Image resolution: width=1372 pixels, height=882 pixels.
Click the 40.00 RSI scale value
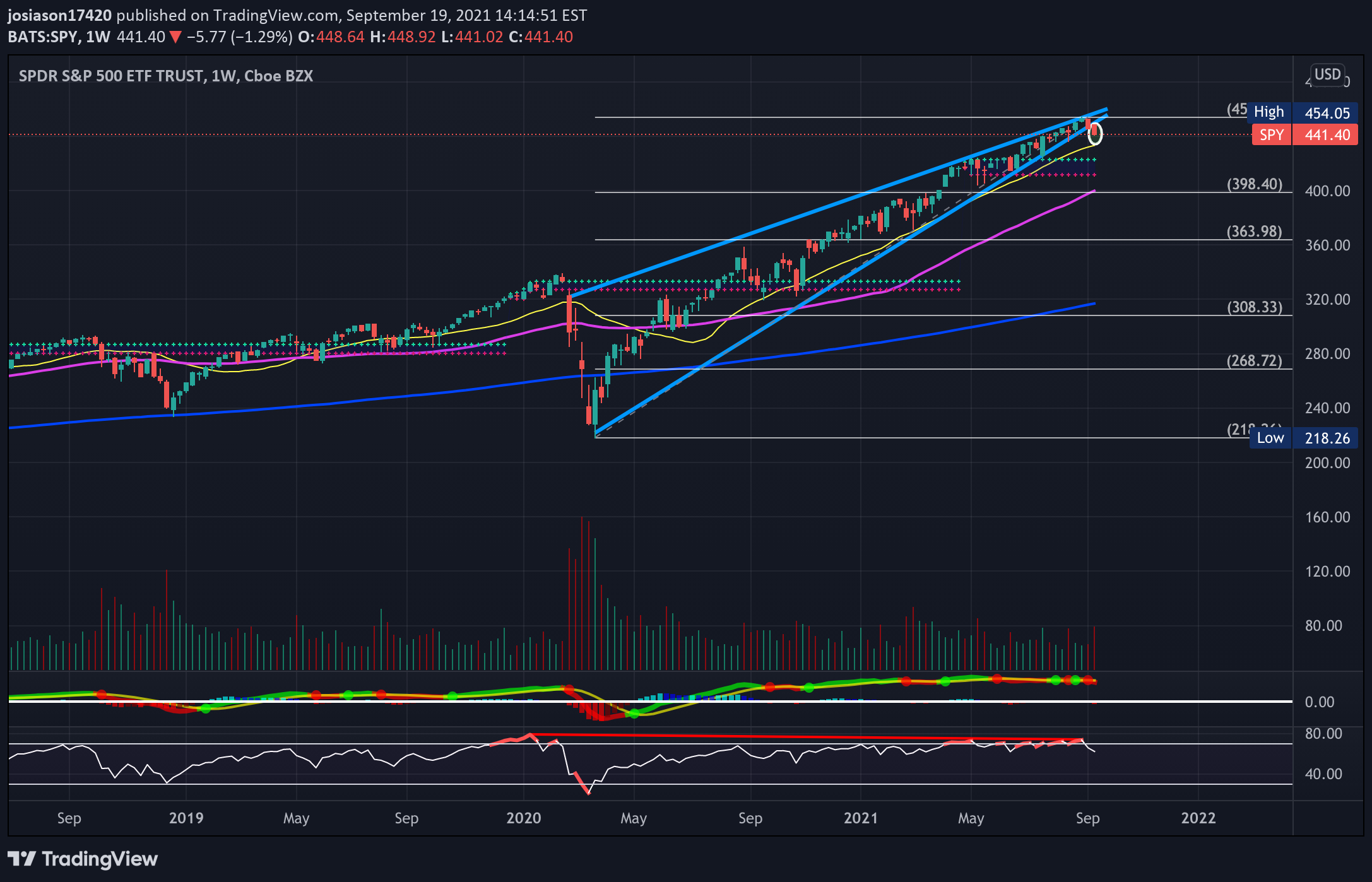coord(1323,773)
